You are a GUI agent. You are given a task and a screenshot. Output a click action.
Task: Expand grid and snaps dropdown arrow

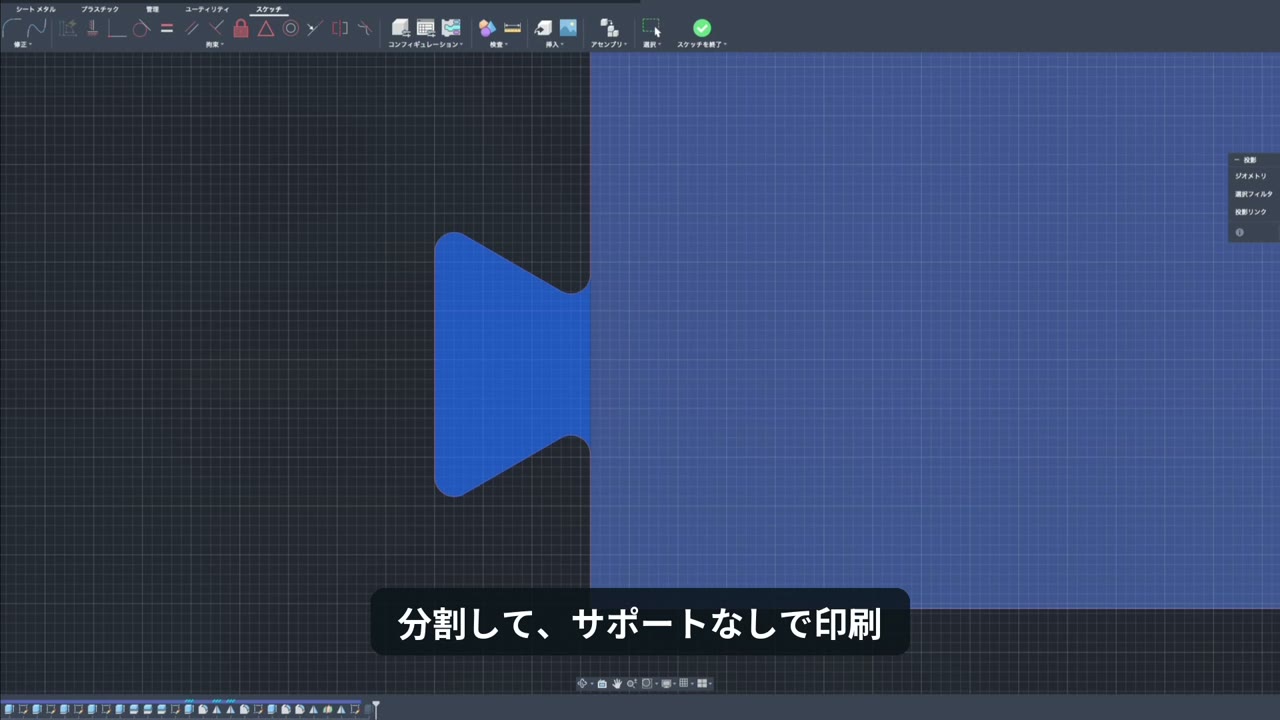[692, 684]
